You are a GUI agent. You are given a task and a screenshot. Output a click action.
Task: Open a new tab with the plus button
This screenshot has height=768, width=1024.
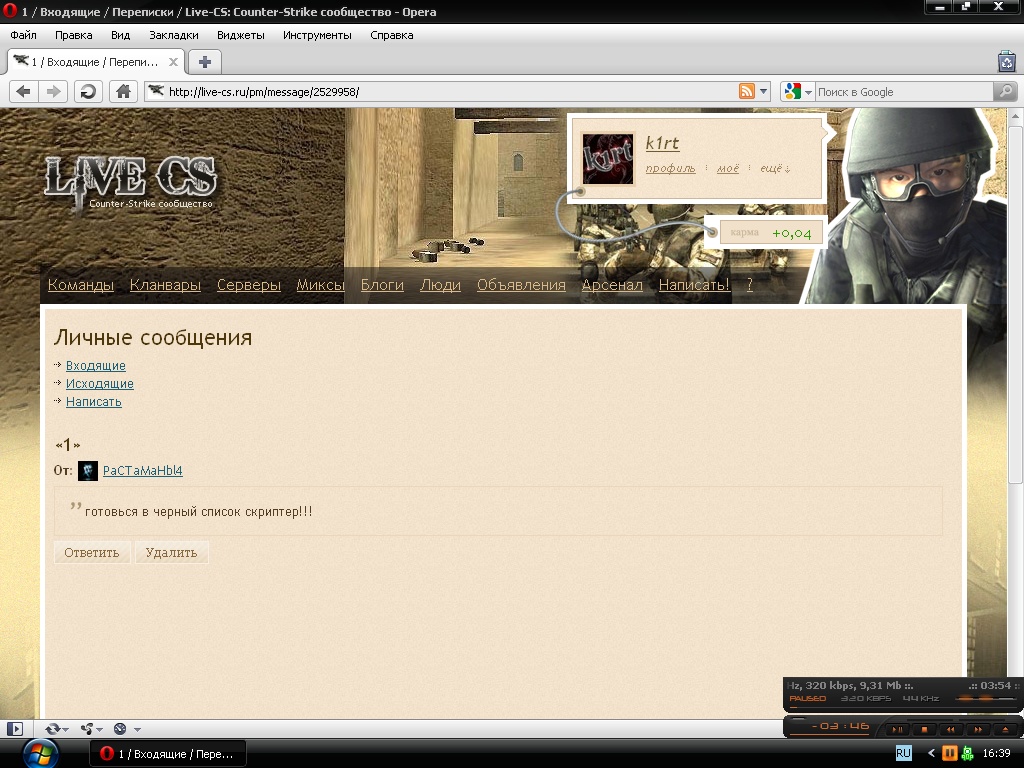click(204, 62)
